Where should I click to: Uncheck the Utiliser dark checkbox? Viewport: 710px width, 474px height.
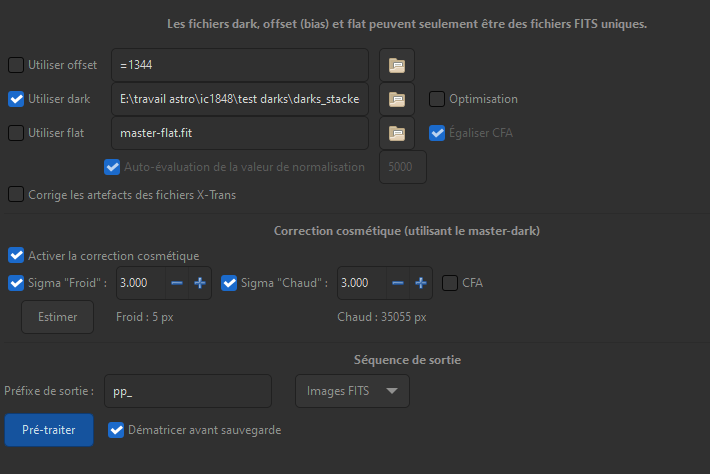click(x=16, y=99)
